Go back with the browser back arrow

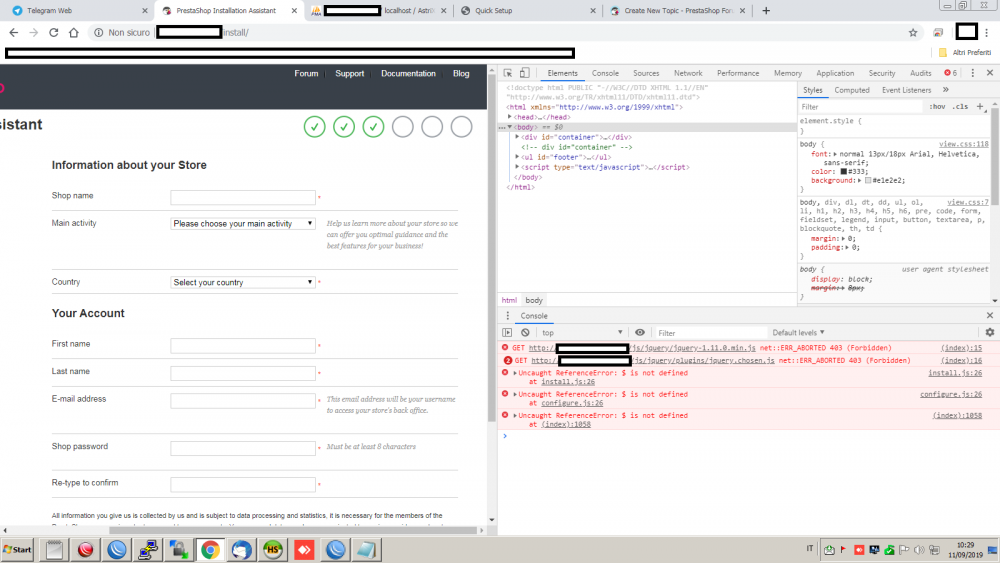coord(14,33)
